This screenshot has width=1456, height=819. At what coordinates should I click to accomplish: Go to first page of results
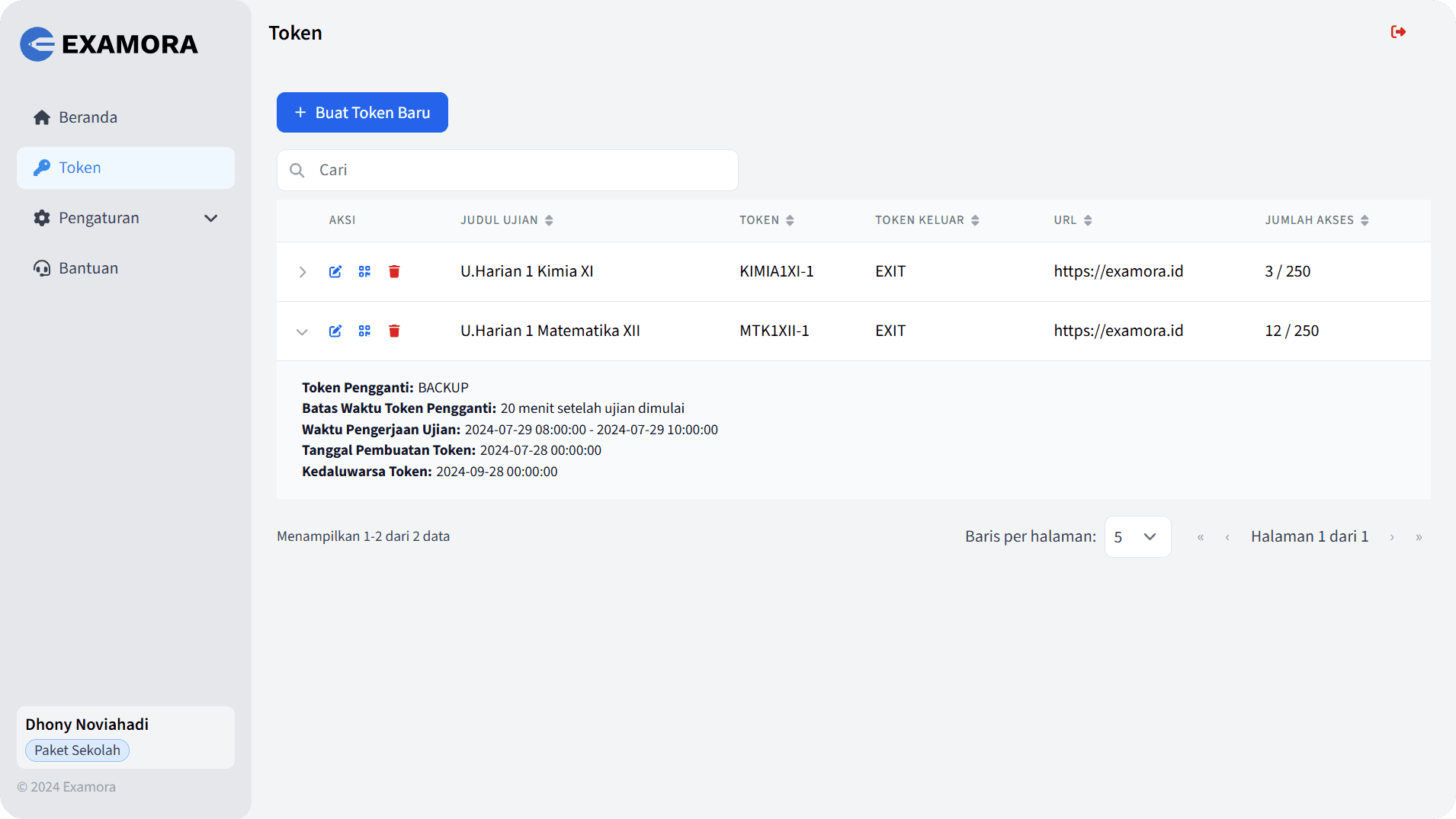pos(1201,537)
